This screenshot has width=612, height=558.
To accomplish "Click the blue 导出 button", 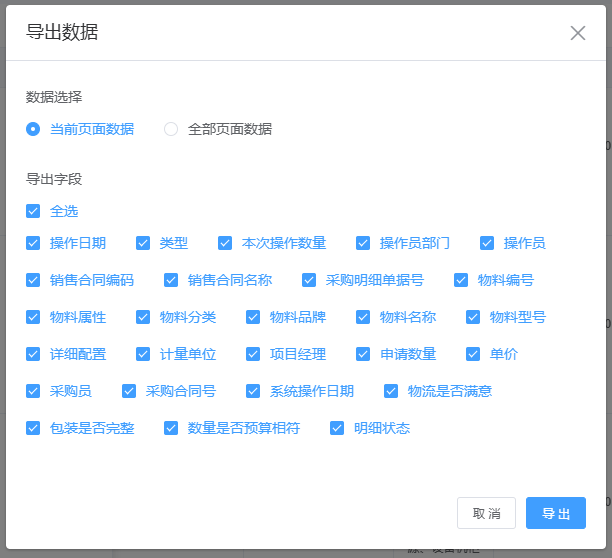I will (x=556, y=513).
